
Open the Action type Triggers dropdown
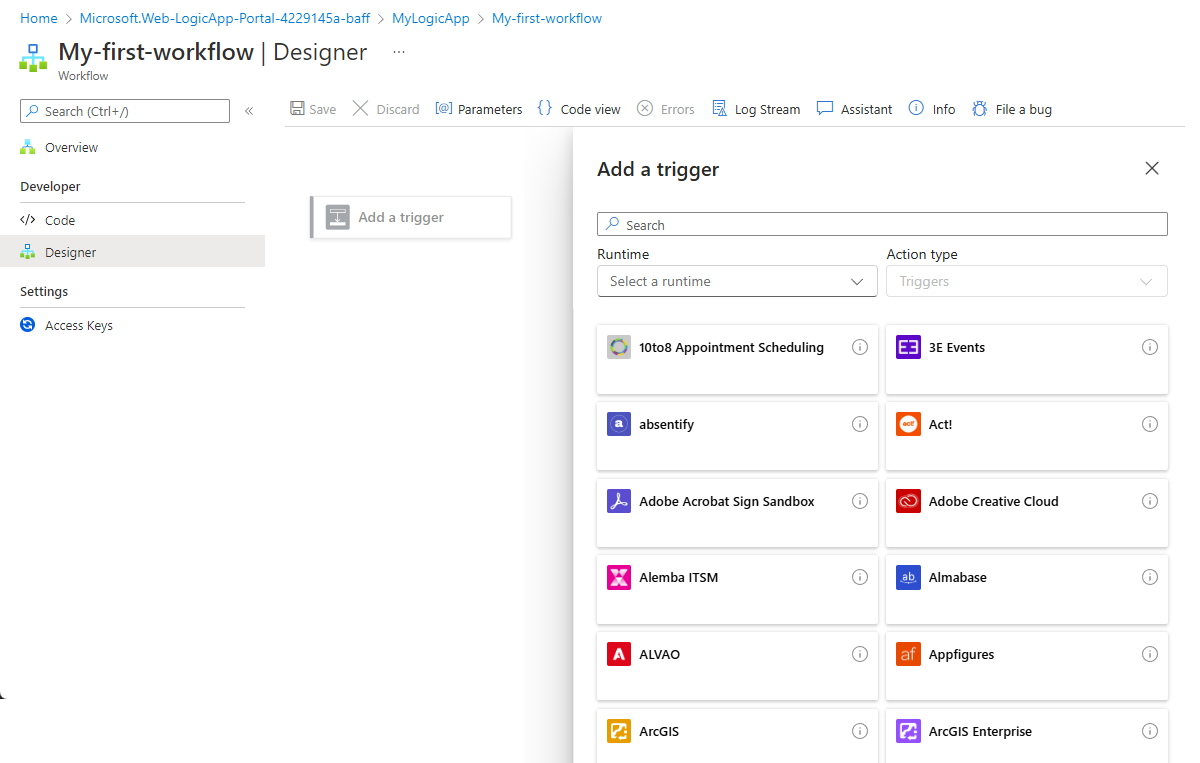point(1027,281)
